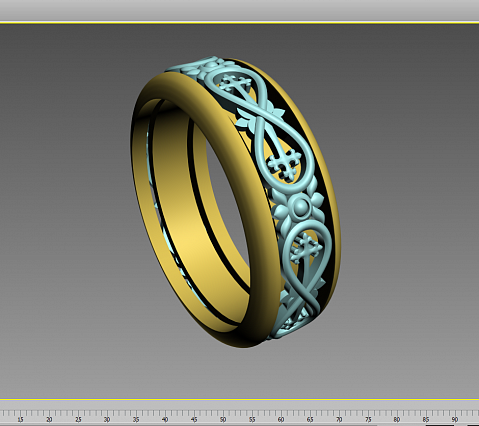Jump to frame 70 on the timeline
The image size is (479, 426).
point(339,419)
